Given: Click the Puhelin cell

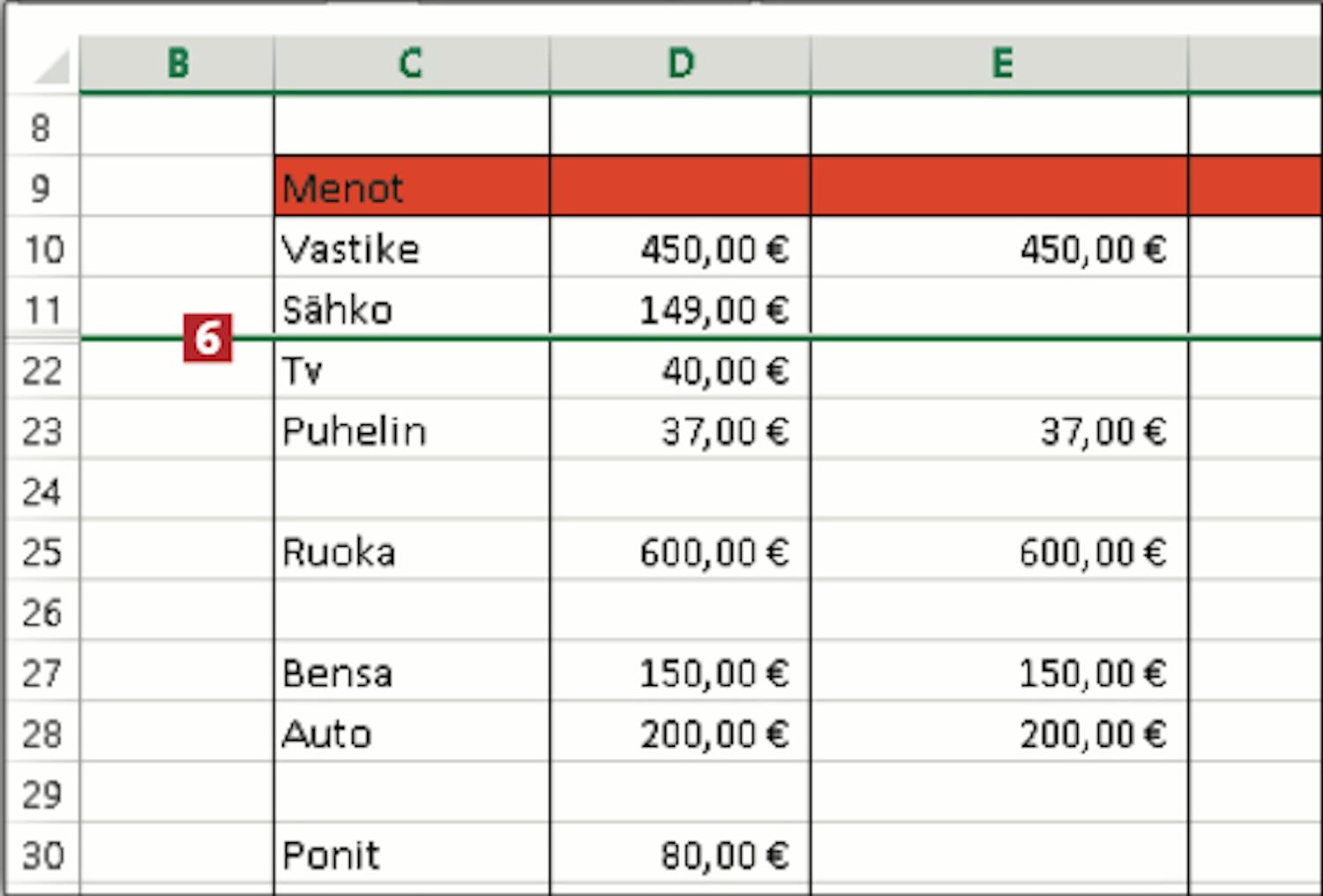Looking at the screenshot, I should pyautogui.click(x=411, y=430).
